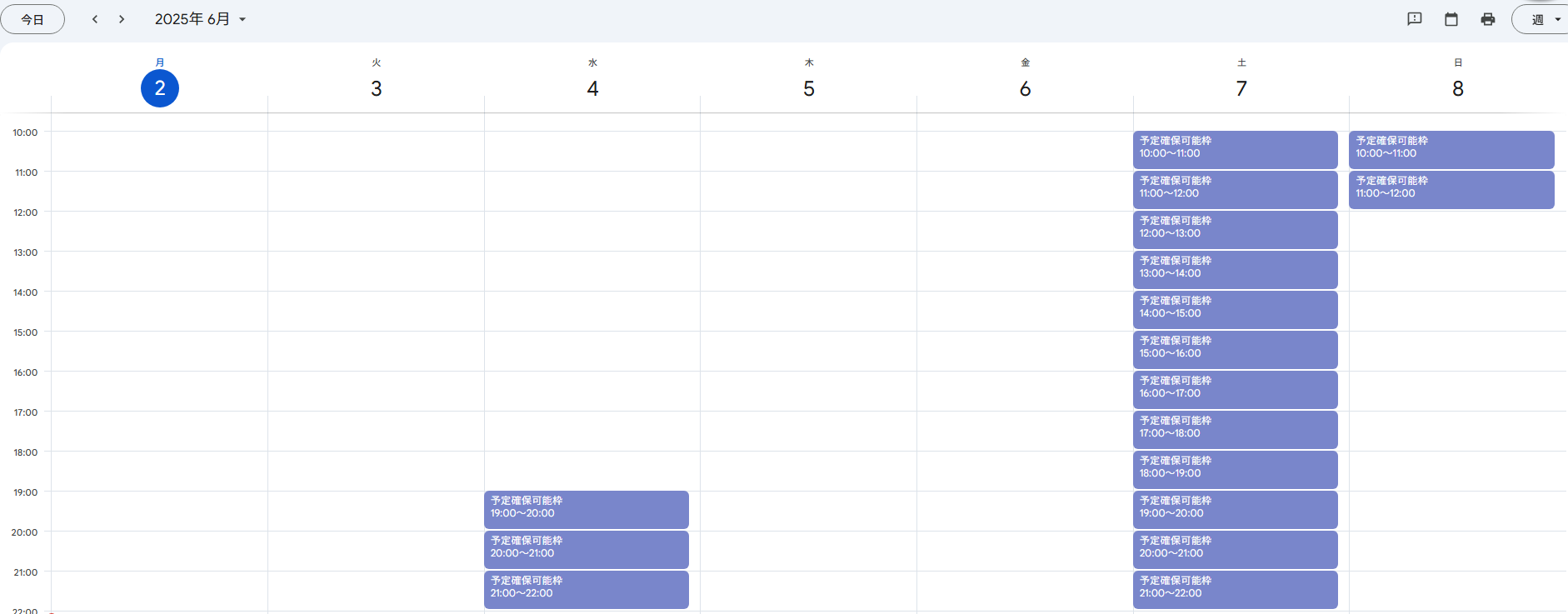Open Saturday's 16:00~17:00 booking slot

pos(1235,389)
